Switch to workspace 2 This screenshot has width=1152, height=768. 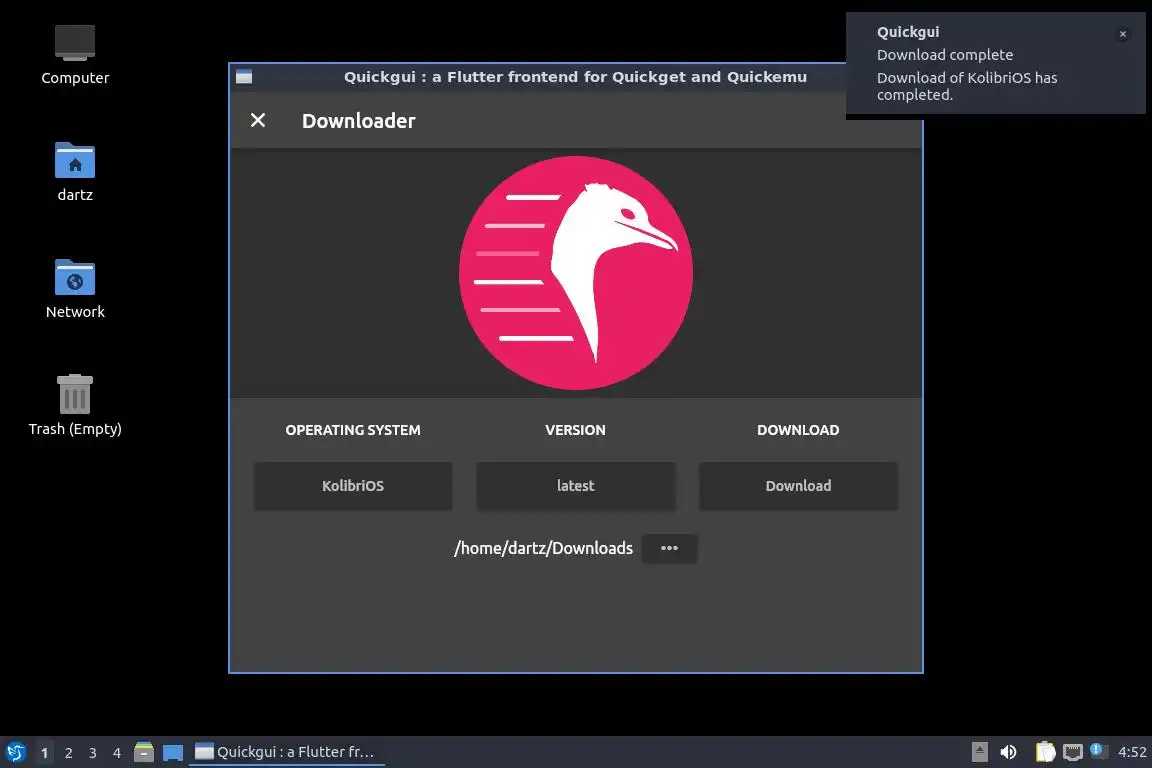(x=68, y=753)
